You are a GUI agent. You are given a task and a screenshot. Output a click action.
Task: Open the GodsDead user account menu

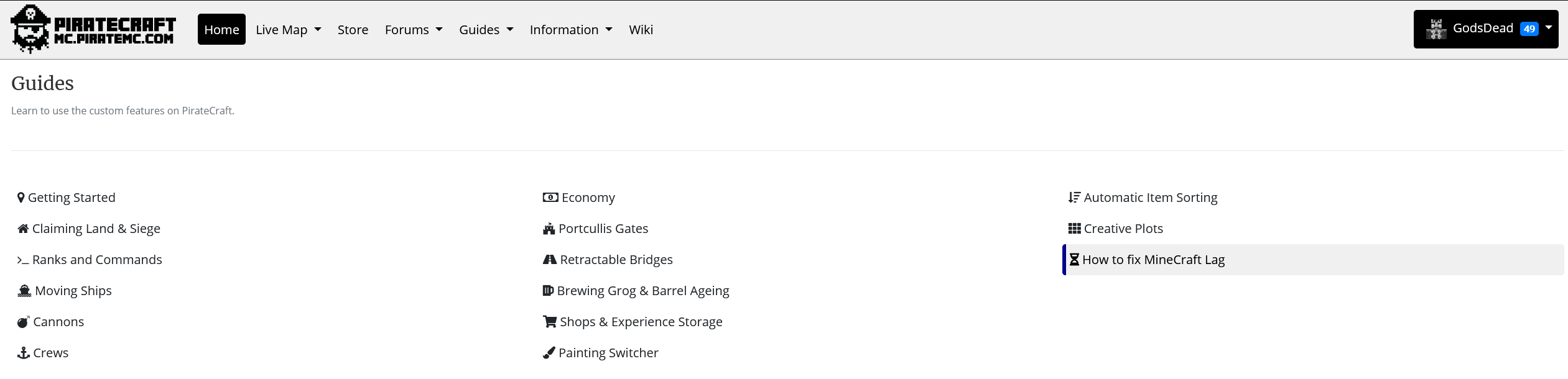point(1485,29)
